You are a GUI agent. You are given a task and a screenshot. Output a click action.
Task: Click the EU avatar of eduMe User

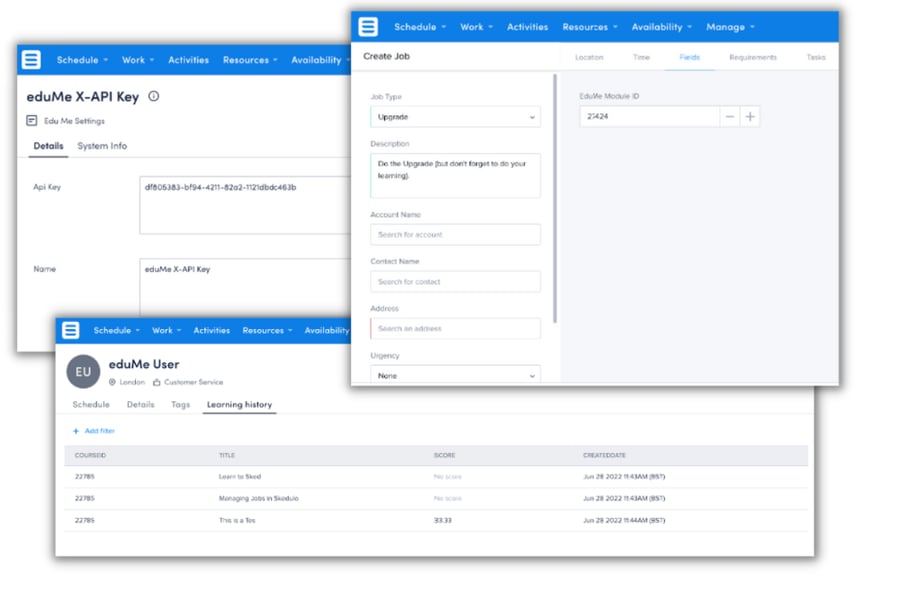pyautogui.click(x=83, y=371)
